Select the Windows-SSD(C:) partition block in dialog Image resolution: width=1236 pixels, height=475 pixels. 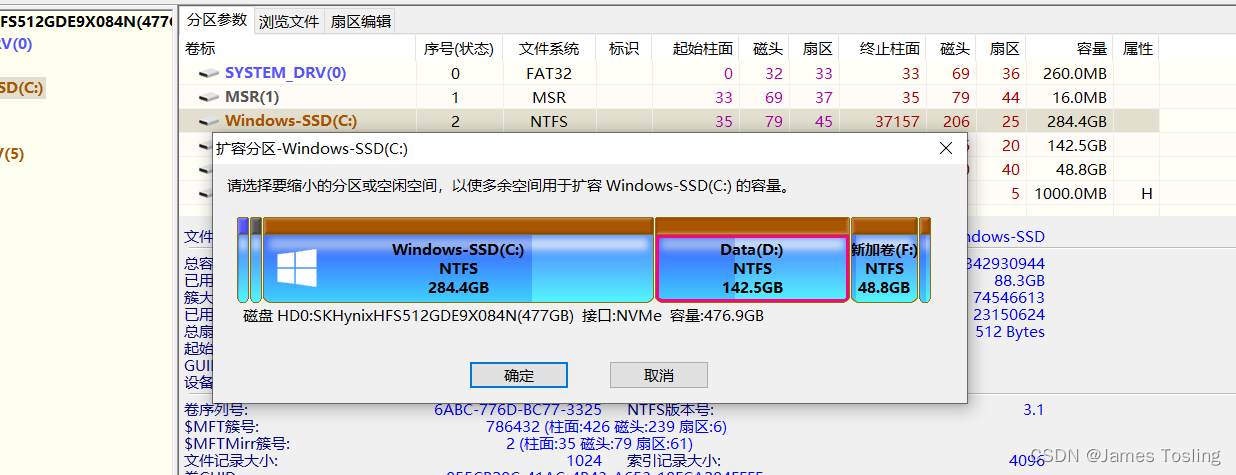pos(458,259)
